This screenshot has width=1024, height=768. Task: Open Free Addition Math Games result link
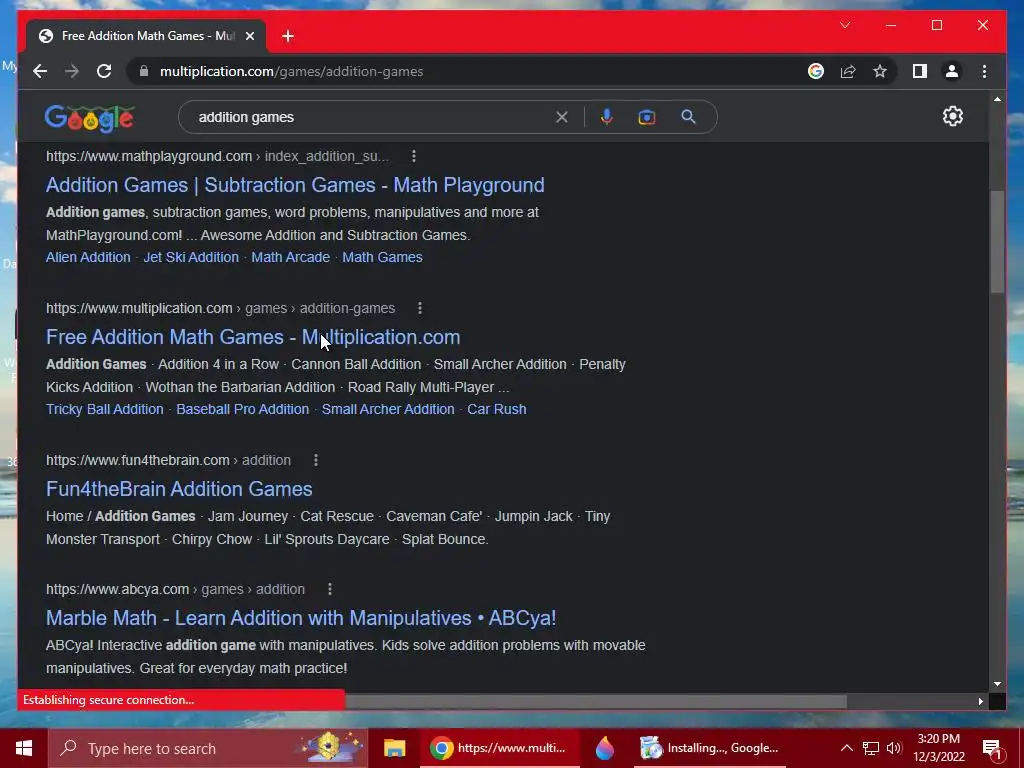253,337
